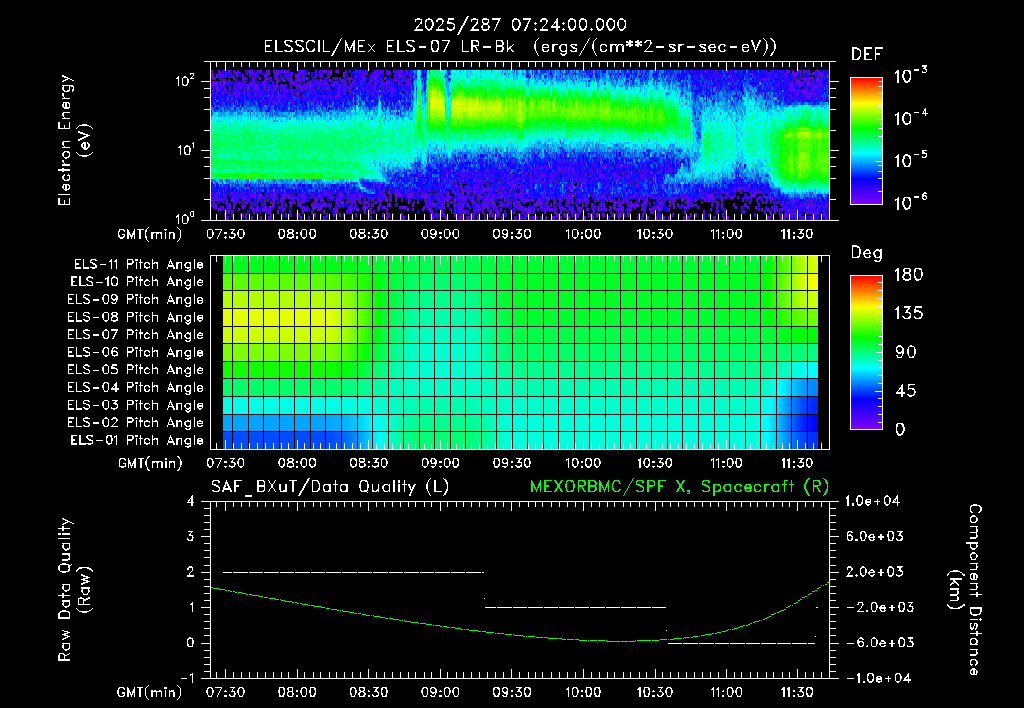Select the ELS-03 Pitch Angle row label
Viewport: 1024px width, 708px height.
coord(136,405)
